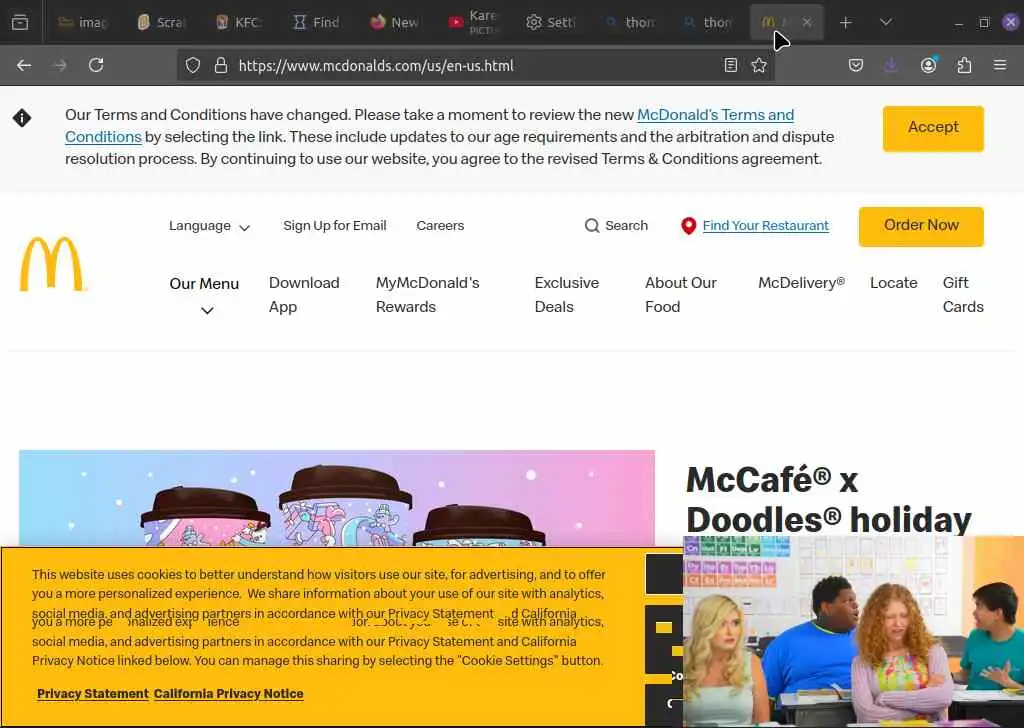Open the Download App menu item
Image resolution: width=1024 pixels, height=728 pixels.
[304, 295]
